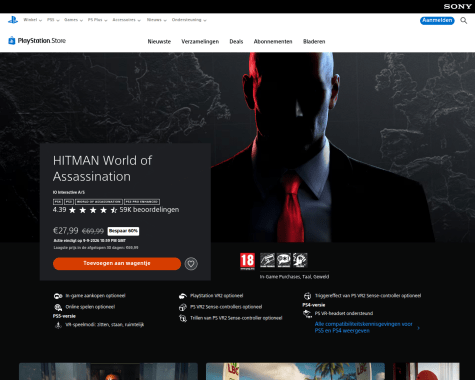Viewport: 475px width, 380px height.
Task: Click the 59K beoordelingen ratings link
Action: [x=149, y=210]
